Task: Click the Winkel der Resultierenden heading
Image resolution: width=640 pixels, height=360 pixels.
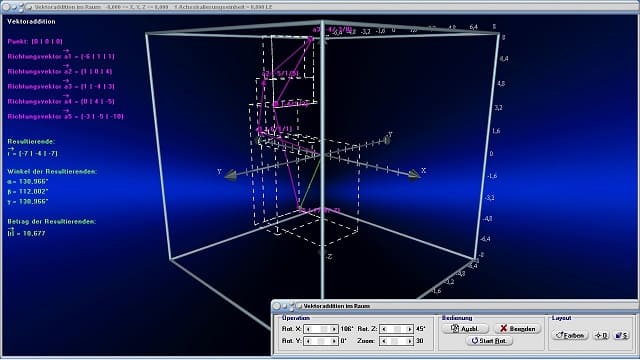Action: (x=52, y=171)
